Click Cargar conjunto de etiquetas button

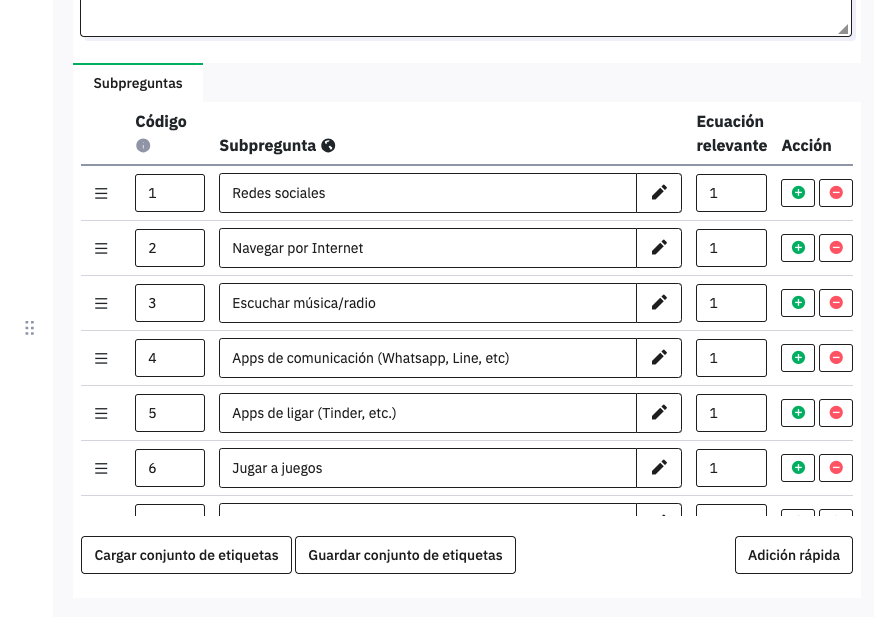coord(186,555)
